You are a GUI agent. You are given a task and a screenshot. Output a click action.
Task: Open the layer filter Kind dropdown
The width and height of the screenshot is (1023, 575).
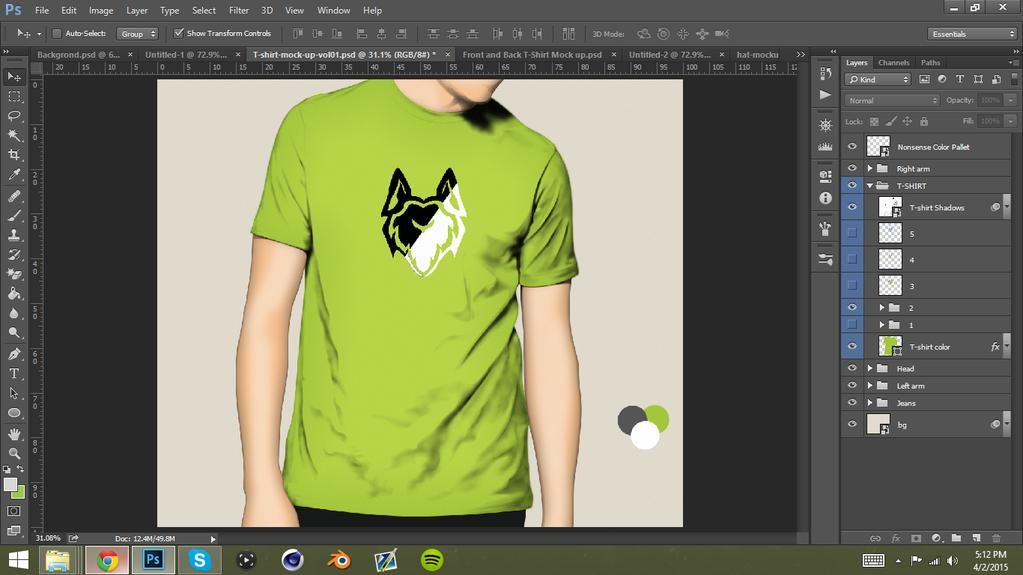[878, 79]
